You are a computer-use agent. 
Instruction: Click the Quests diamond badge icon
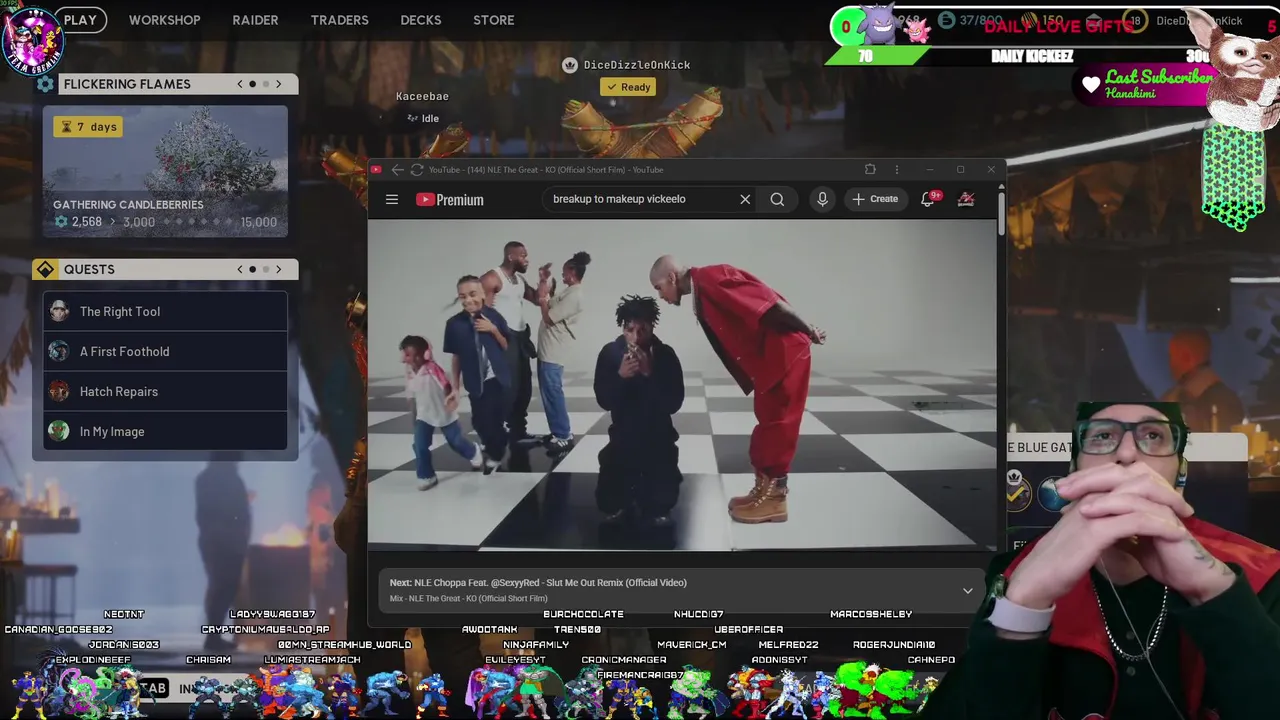45,269
